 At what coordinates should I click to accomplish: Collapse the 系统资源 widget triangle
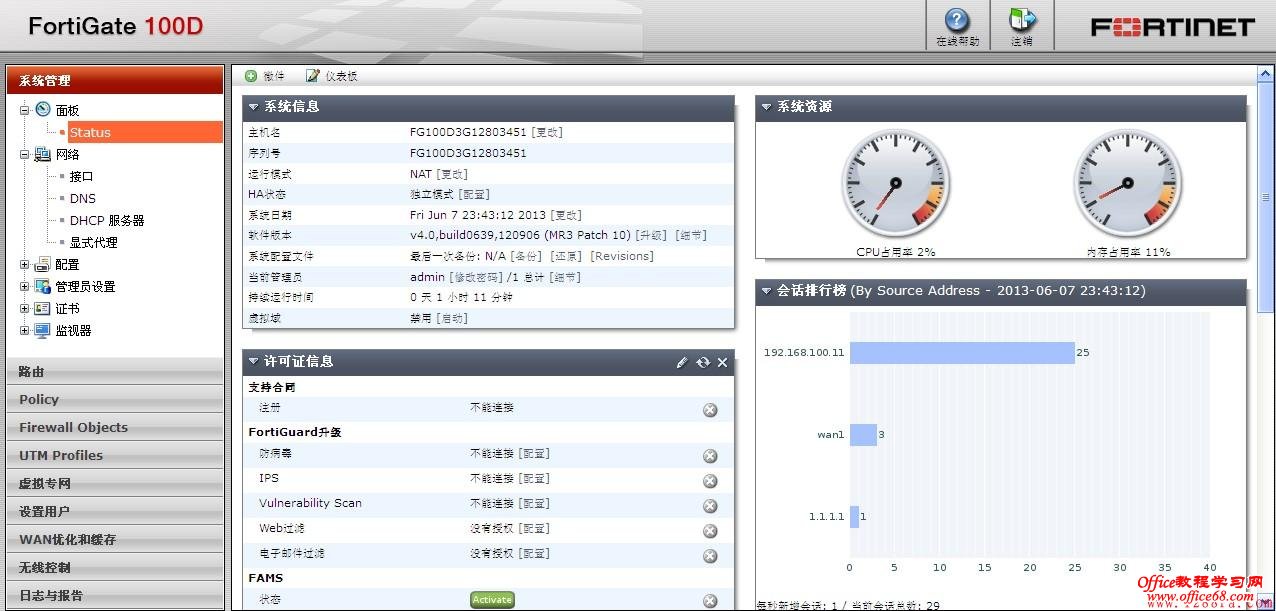pyautogui.click(x=767, y=106)
